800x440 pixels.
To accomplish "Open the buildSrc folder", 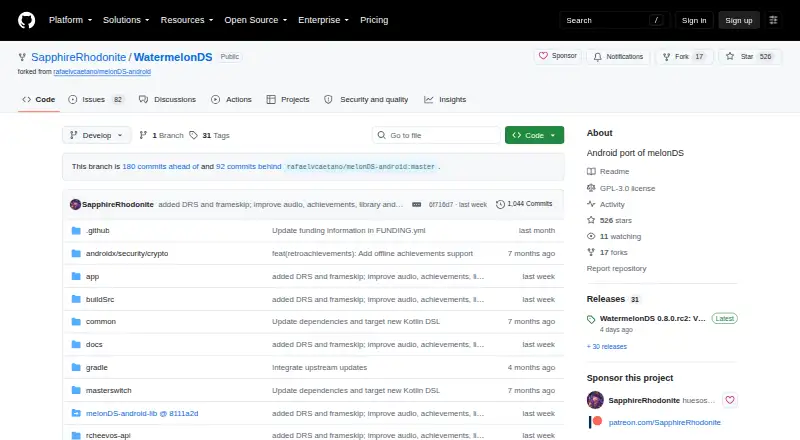I will (100, 300).
